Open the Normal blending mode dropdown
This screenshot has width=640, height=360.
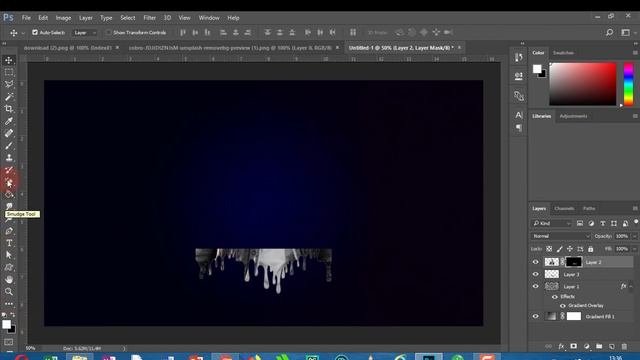click(560, 236)
